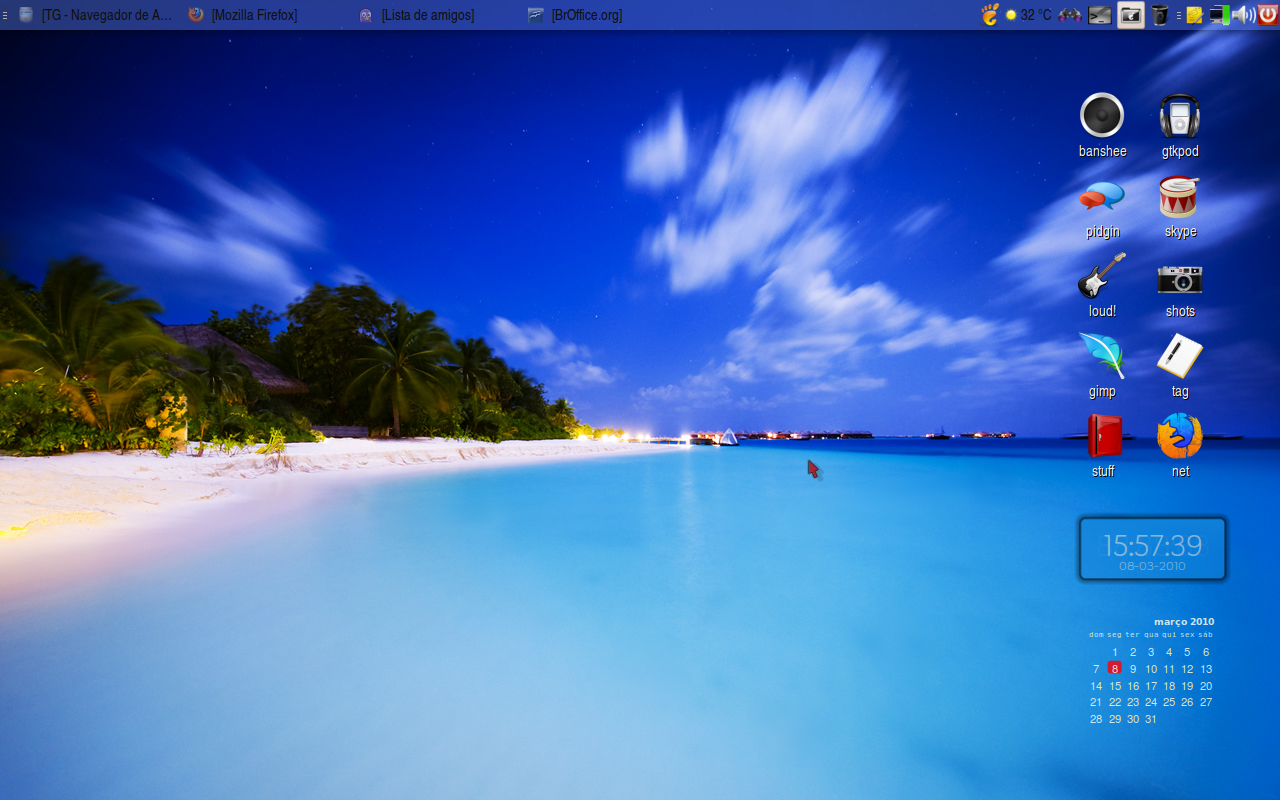Open the pidgin chat launcher
The height and width of the screenshot is (800, 1280).
tap(1102, 197)
